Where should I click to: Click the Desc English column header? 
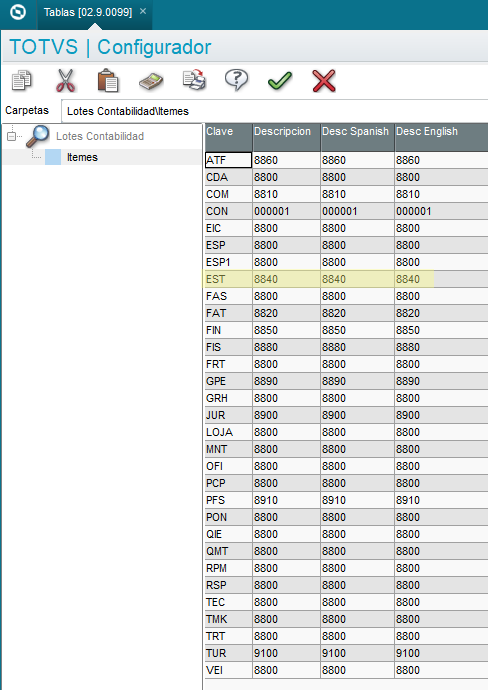pos(441,137)
